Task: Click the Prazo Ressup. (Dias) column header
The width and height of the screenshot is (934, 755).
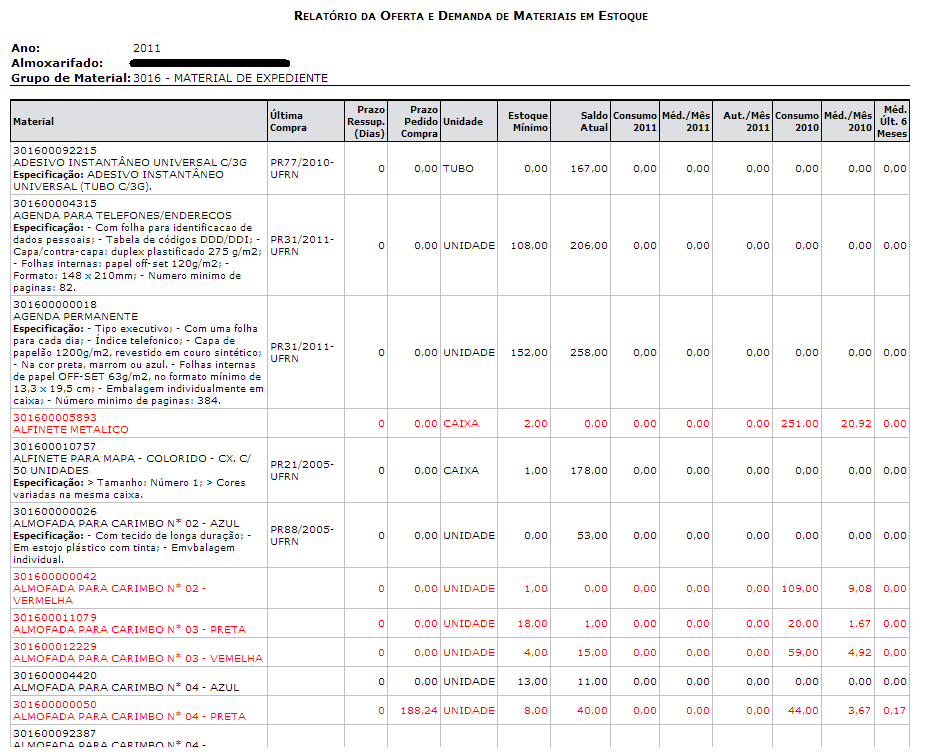Action: pos(366,122)
